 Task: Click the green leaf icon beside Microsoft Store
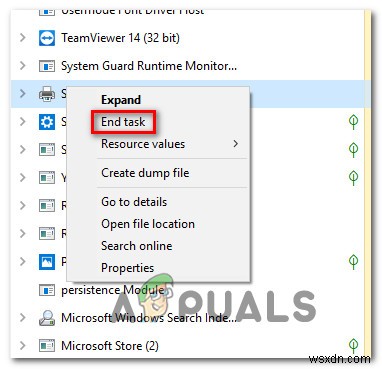point(353,346)
